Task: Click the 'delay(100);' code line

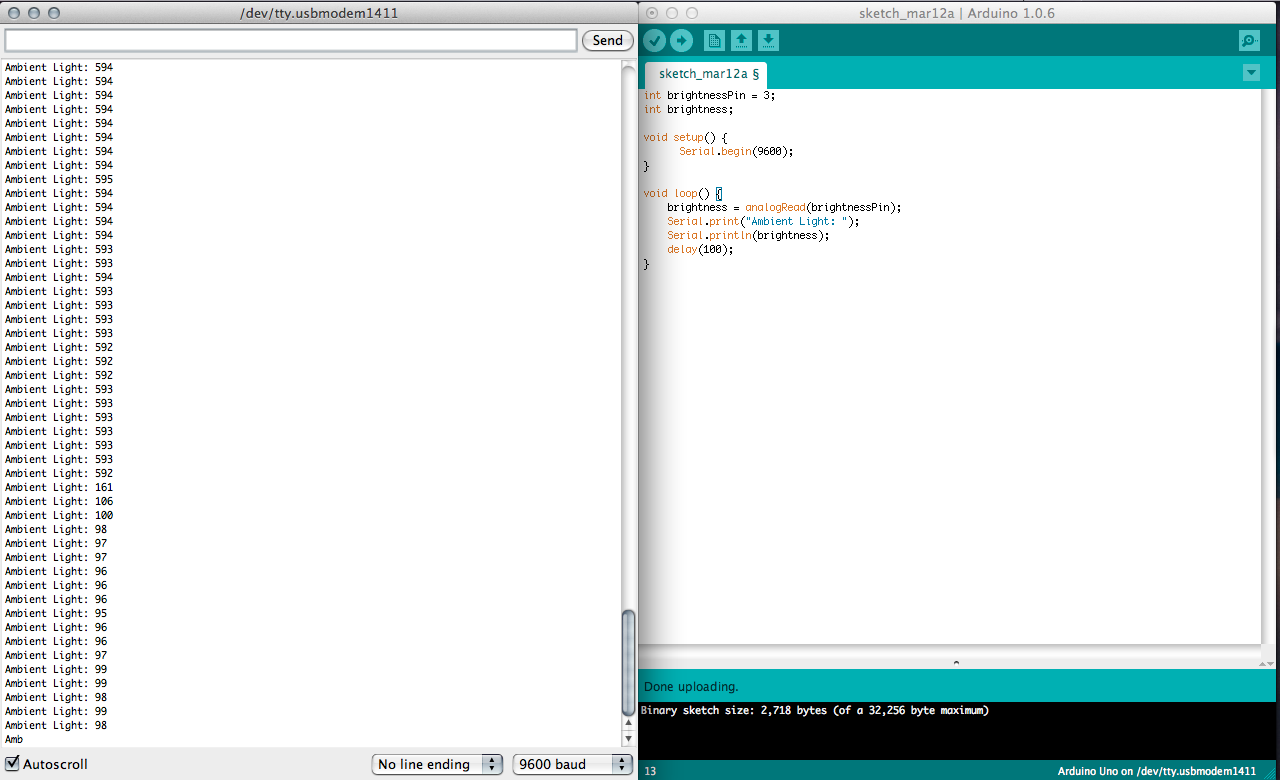Action: coord(700,249)
